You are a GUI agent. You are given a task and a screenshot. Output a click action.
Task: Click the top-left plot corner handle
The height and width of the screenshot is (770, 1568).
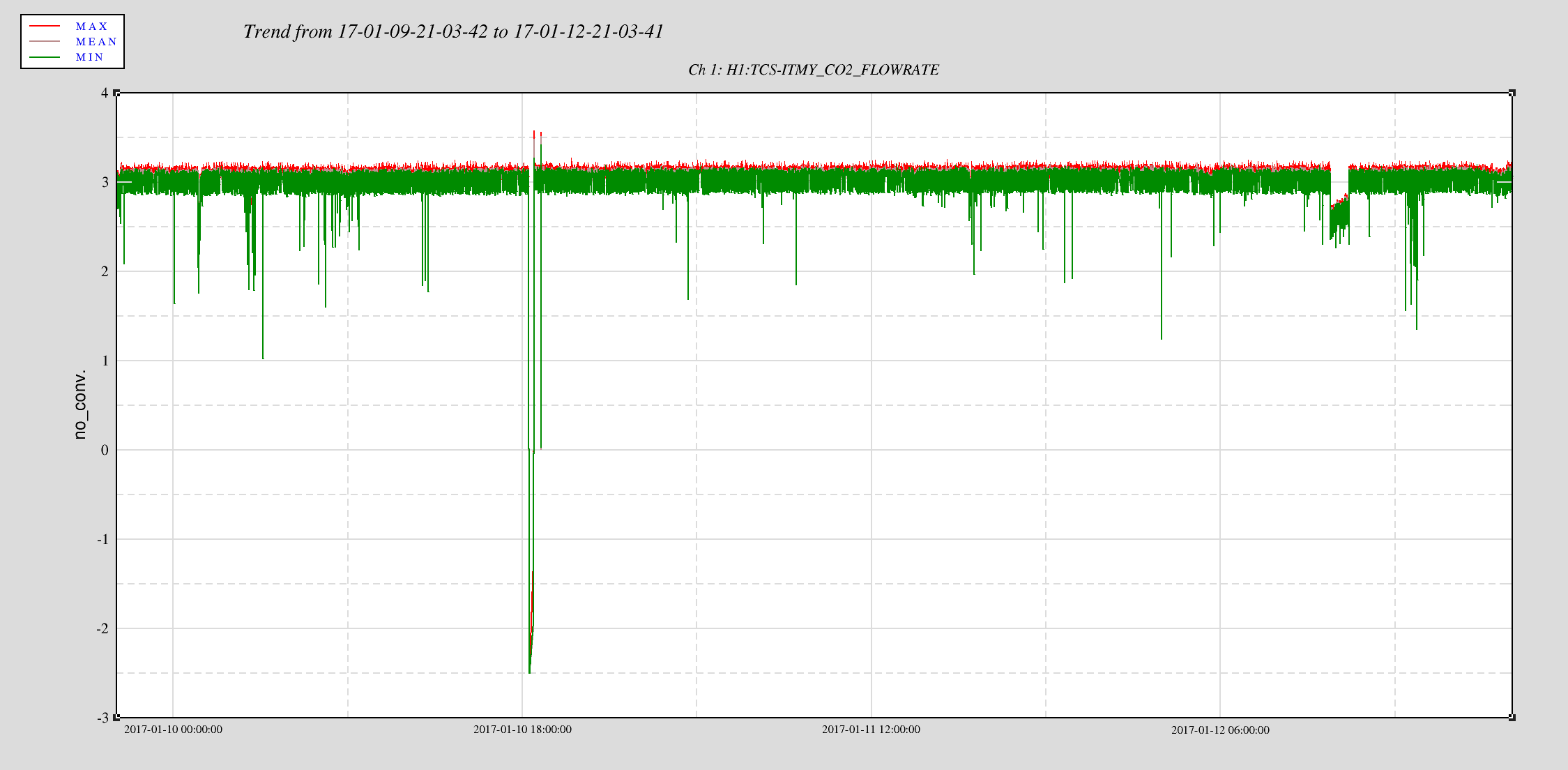coord(116,93)
